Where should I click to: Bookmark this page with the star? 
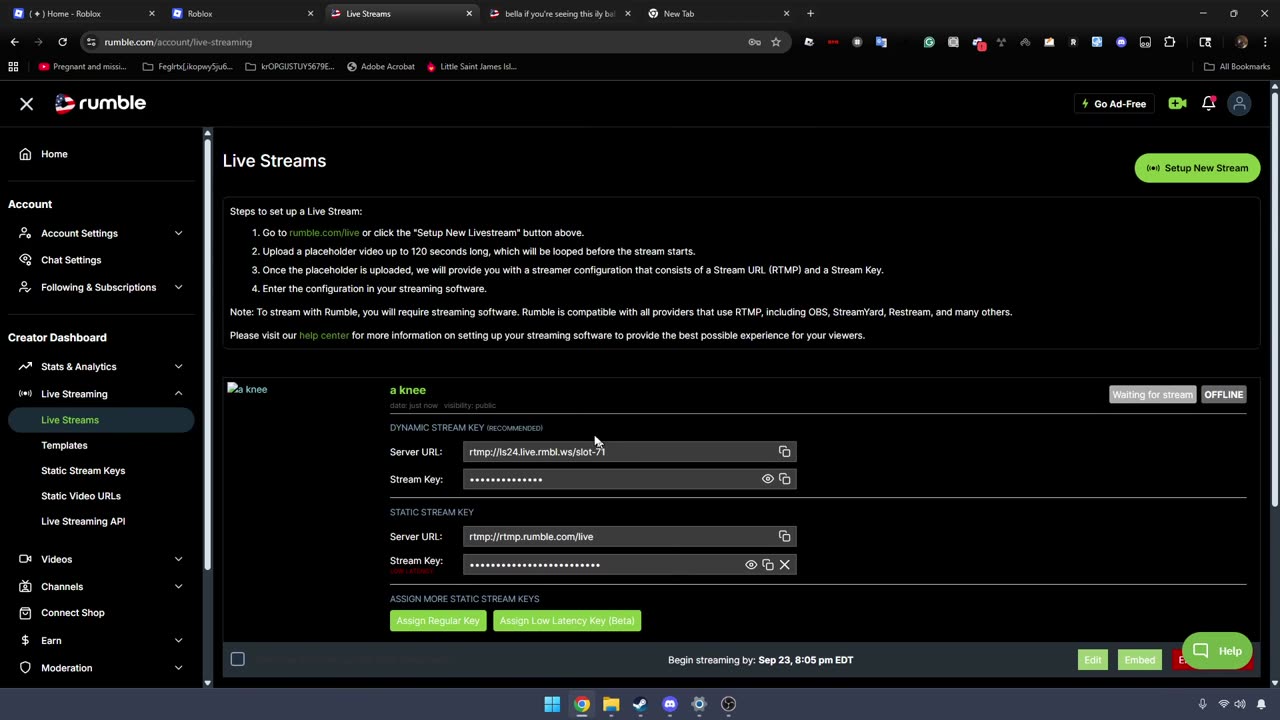tap(775, 42)
